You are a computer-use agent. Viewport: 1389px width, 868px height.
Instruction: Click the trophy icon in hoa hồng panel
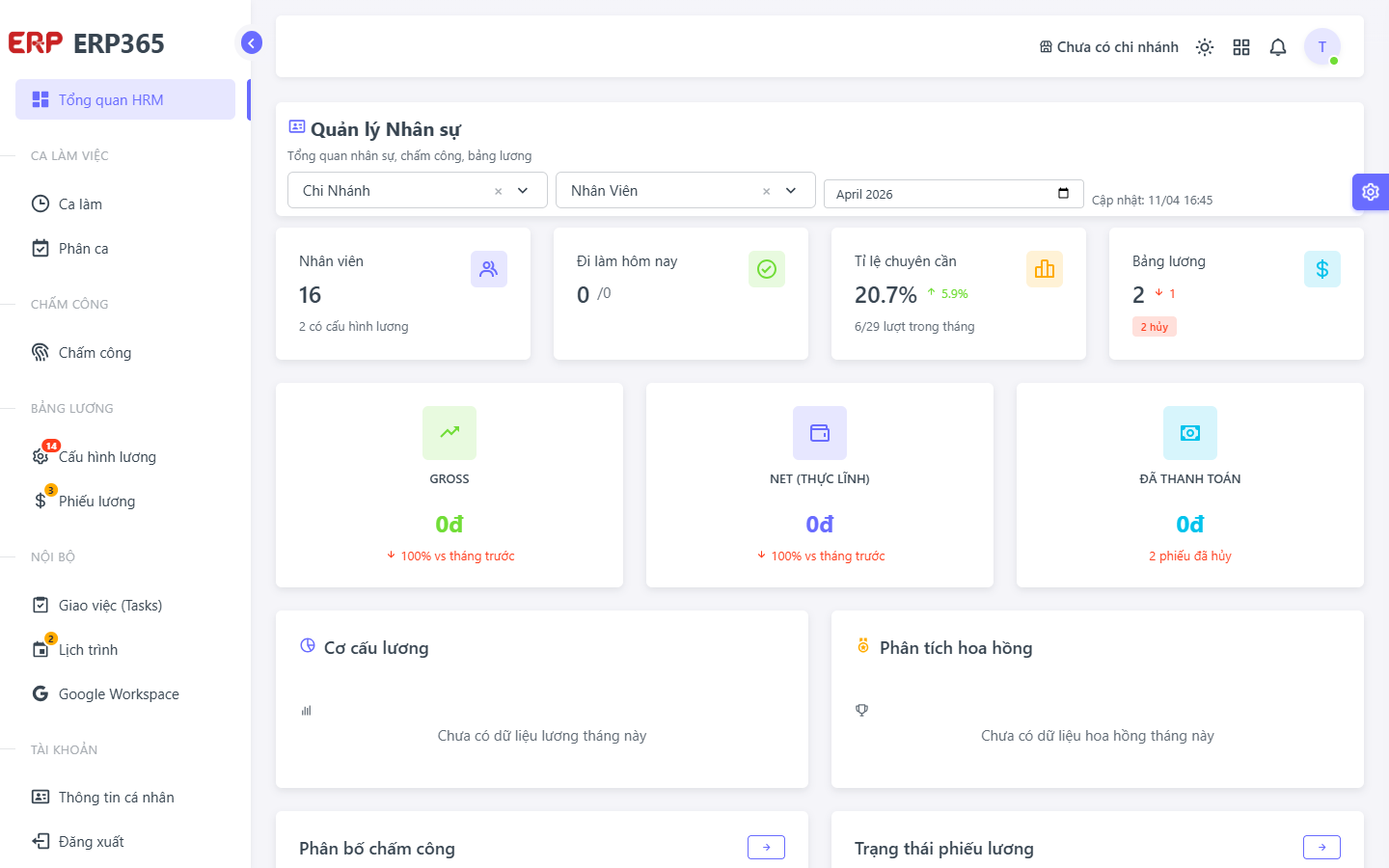(862, 710)
